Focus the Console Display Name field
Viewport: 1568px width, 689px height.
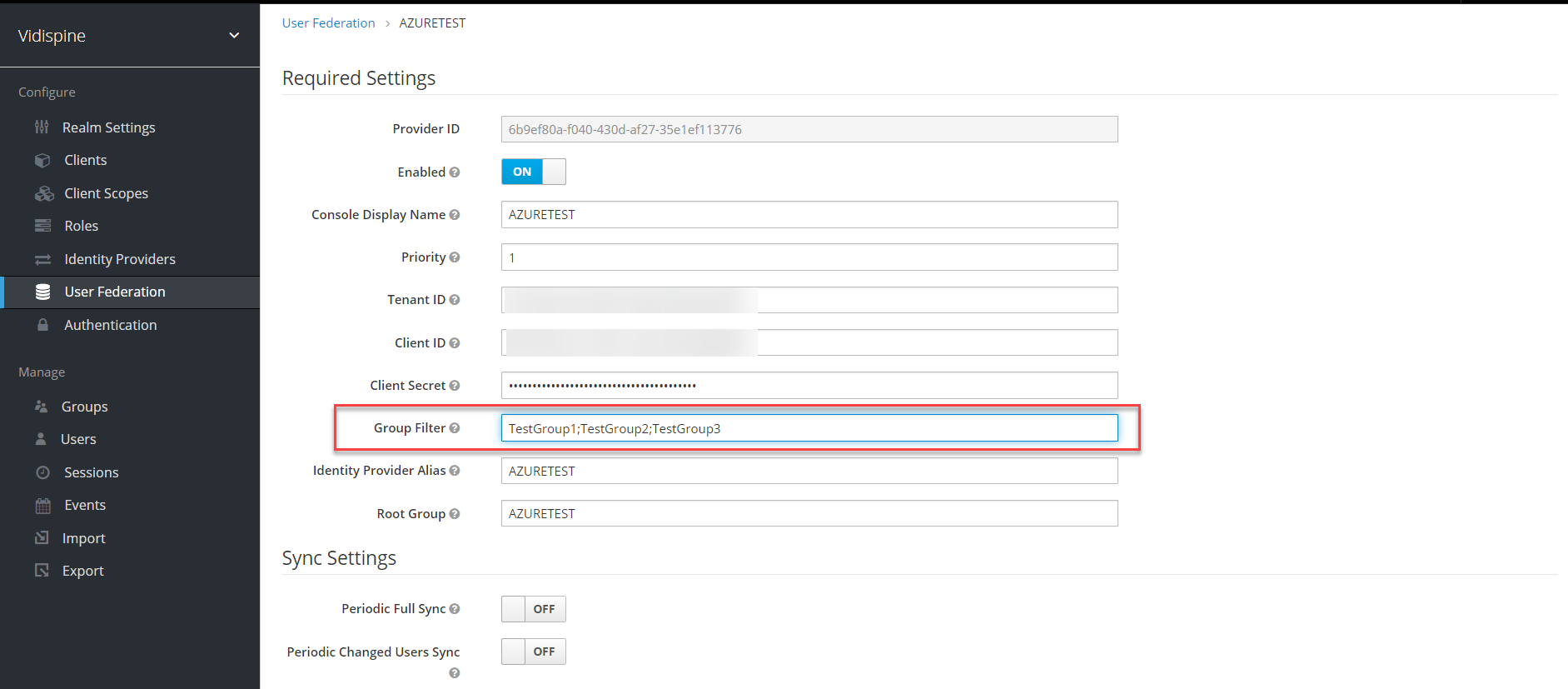coord(808,215)
